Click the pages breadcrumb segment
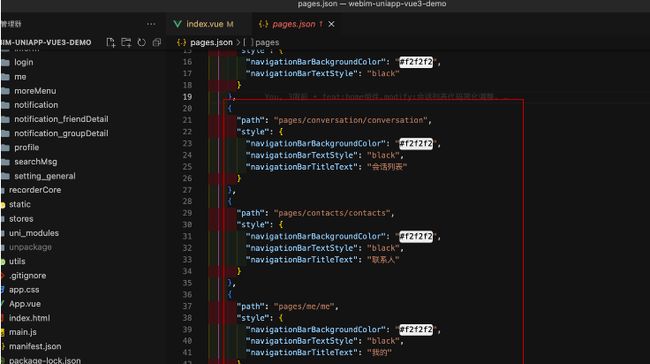 pyautogui.click(x=267, y=42)
